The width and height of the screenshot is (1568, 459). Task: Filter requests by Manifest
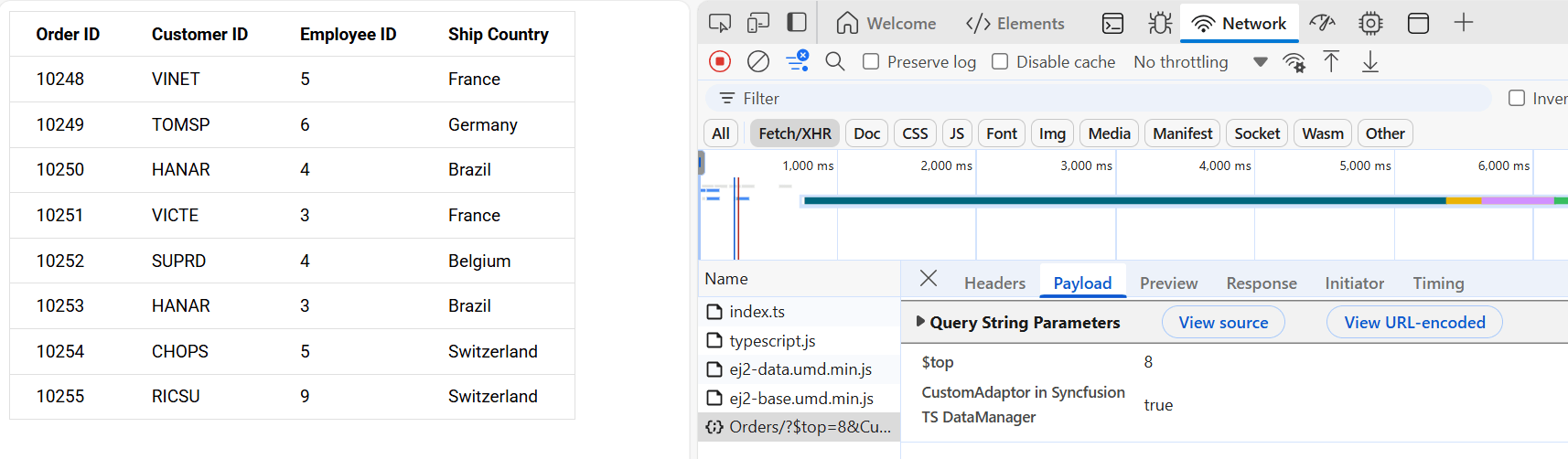point(1182,133)
